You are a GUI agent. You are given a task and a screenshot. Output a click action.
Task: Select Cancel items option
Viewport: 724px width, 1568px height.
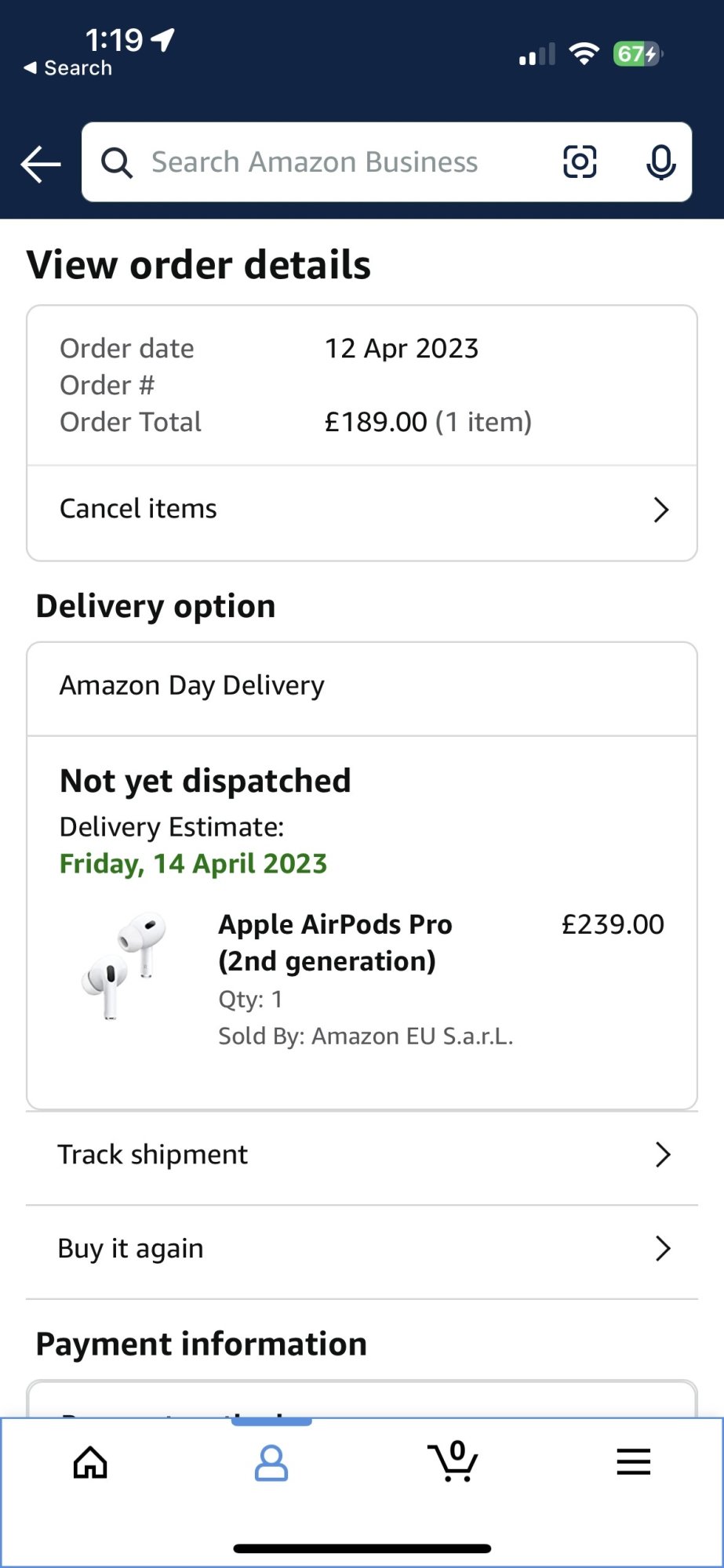click(139, 509)
